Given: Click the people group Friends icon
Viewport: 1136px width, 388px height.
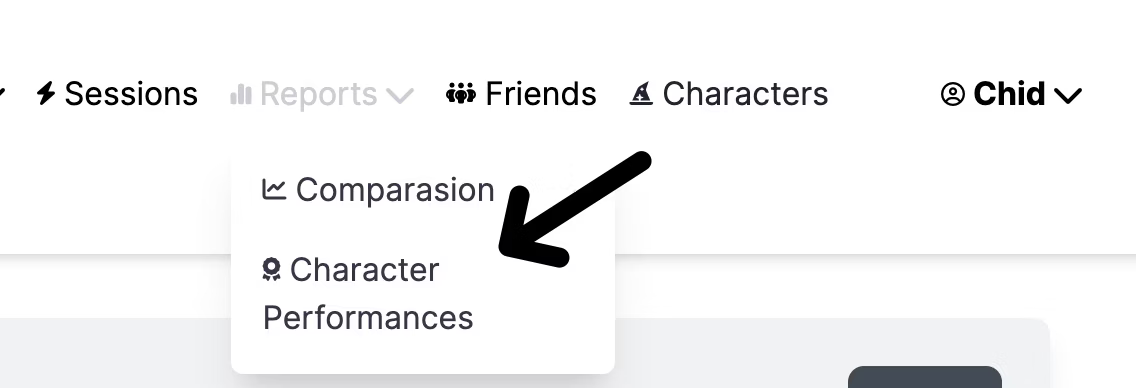Looking at the screenshot, I should (x=461, y=93).
